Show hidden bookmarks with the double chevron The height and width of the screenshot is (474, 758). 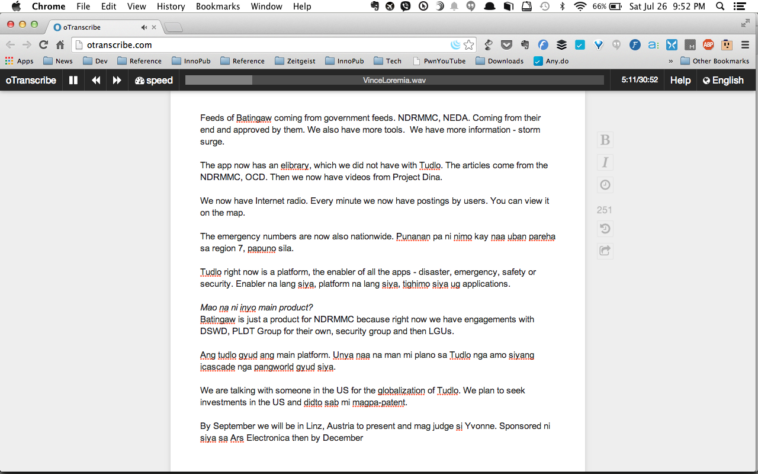point(671,61)
